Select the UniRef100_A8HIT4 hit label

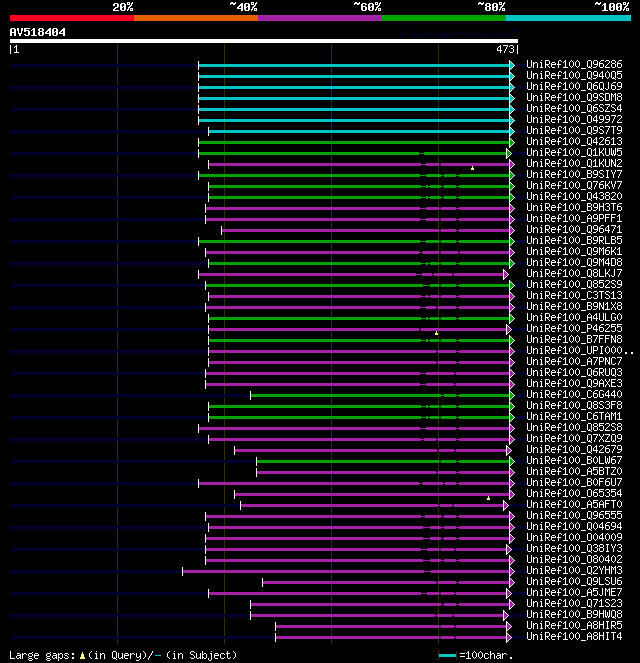[574, 636]
